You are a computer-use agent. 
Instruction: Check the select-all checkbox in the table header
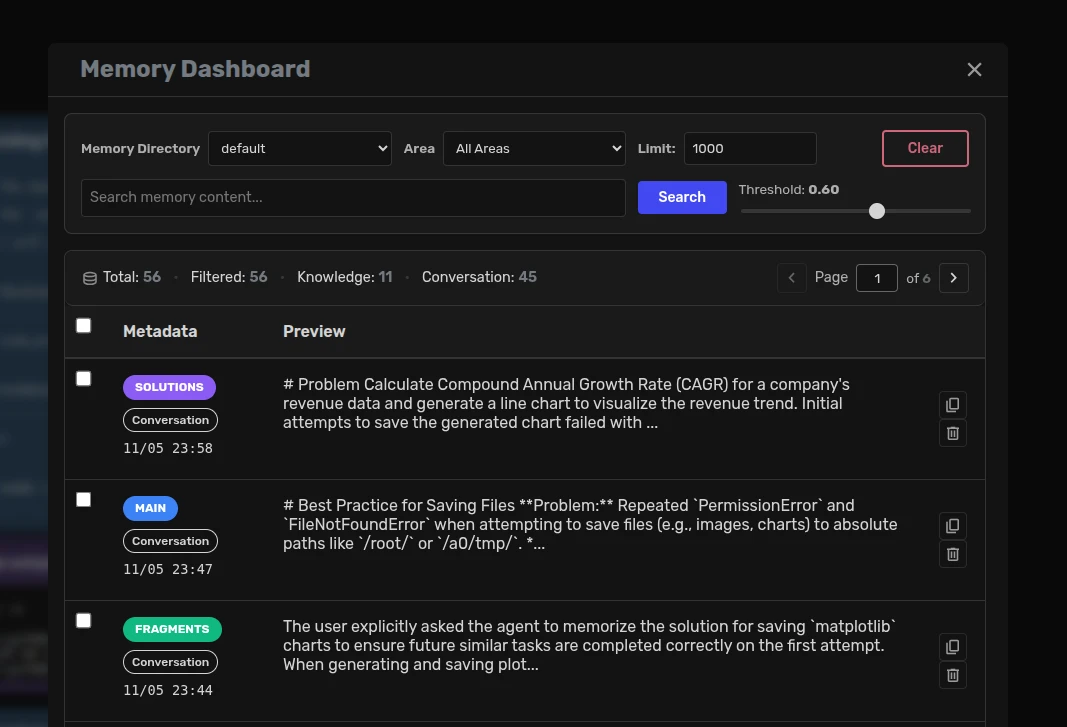coord(83,325)
